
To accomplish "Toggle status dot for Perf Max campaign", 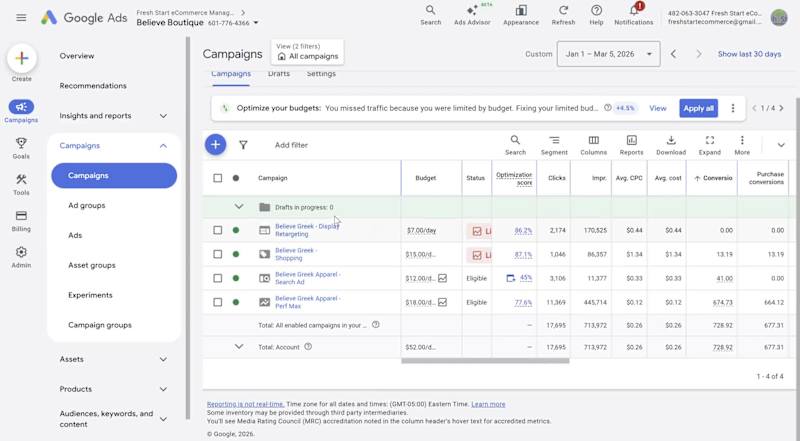I will 236,302.
